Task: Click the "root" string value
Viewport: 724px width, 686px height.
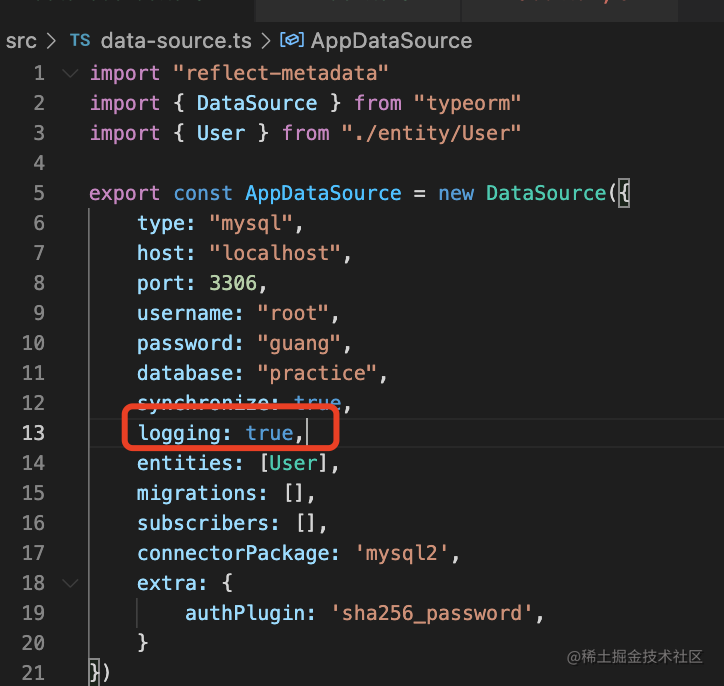Action: click(x=293, y=313)
